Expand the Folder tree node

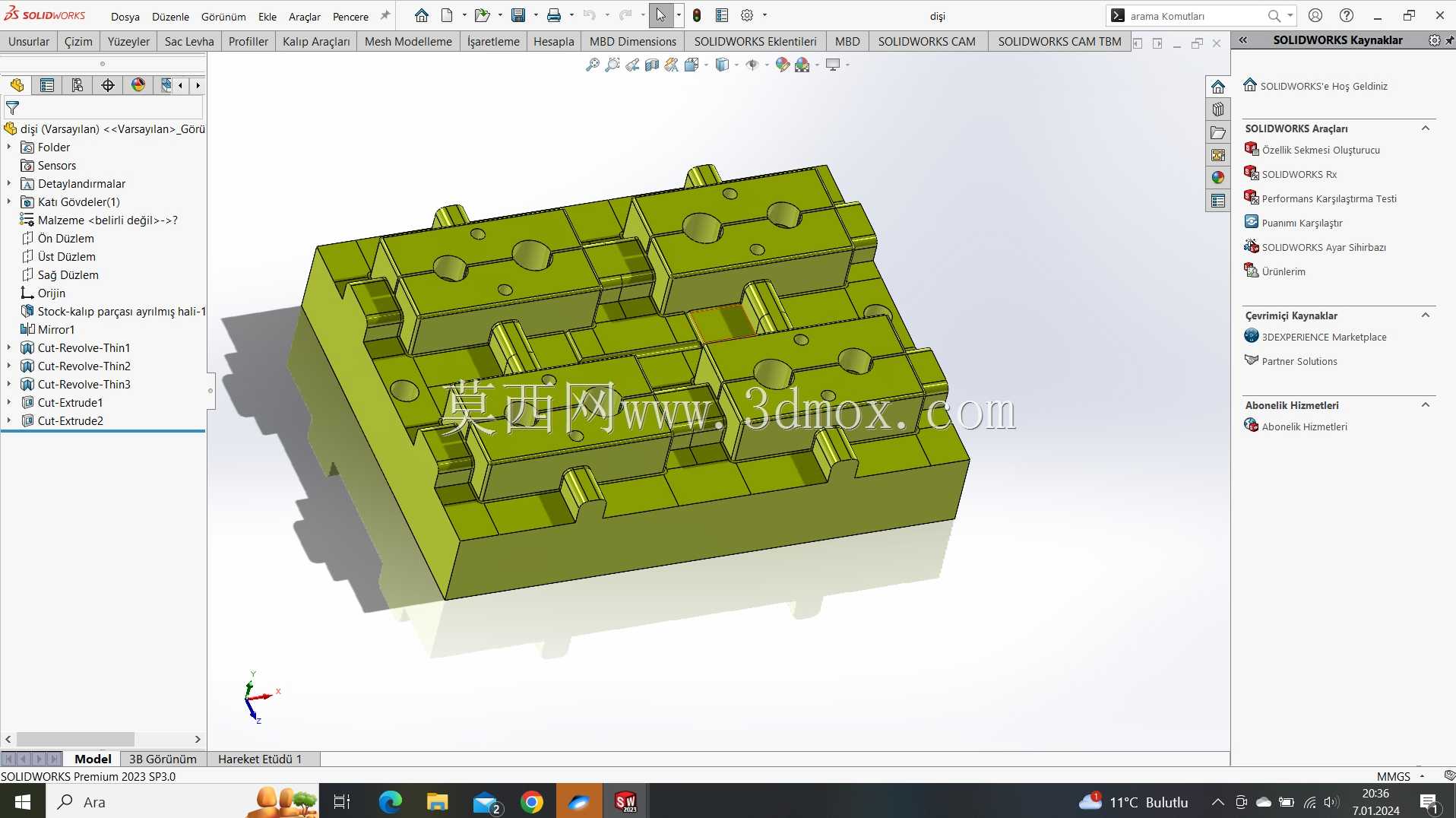click(x=9, y=147)
